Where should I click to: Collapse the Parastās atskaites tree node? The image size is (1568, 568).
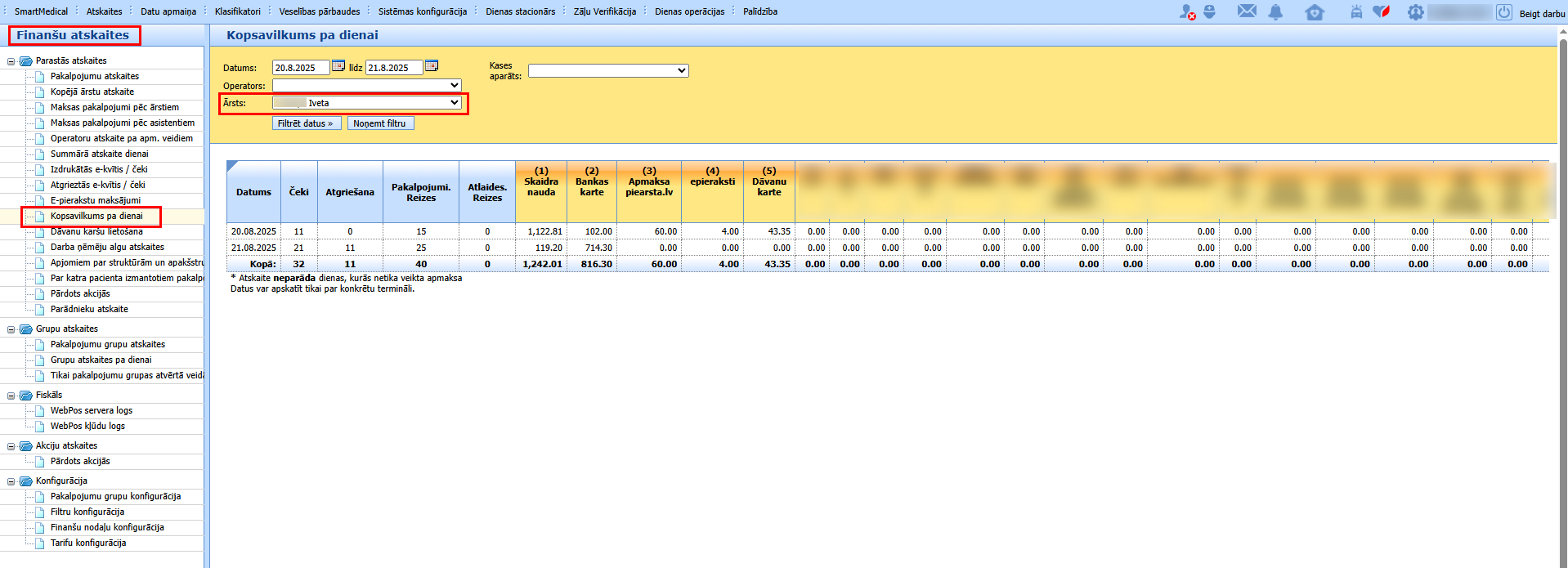(x=11, y=61)
